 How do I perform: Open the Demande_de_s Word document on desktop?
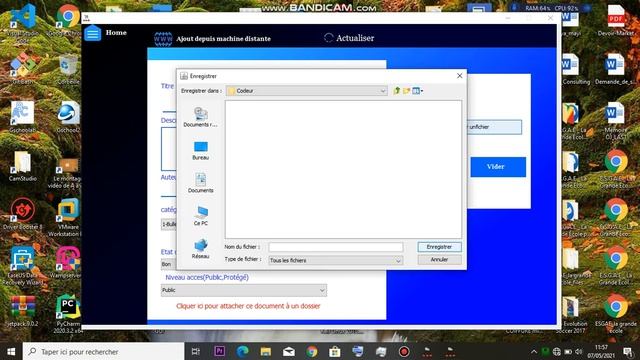(615, 69)
